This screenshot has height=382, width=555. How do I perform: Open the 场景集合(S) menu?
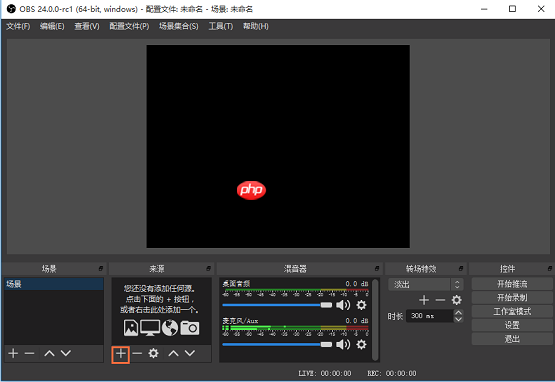click(179, 27)
